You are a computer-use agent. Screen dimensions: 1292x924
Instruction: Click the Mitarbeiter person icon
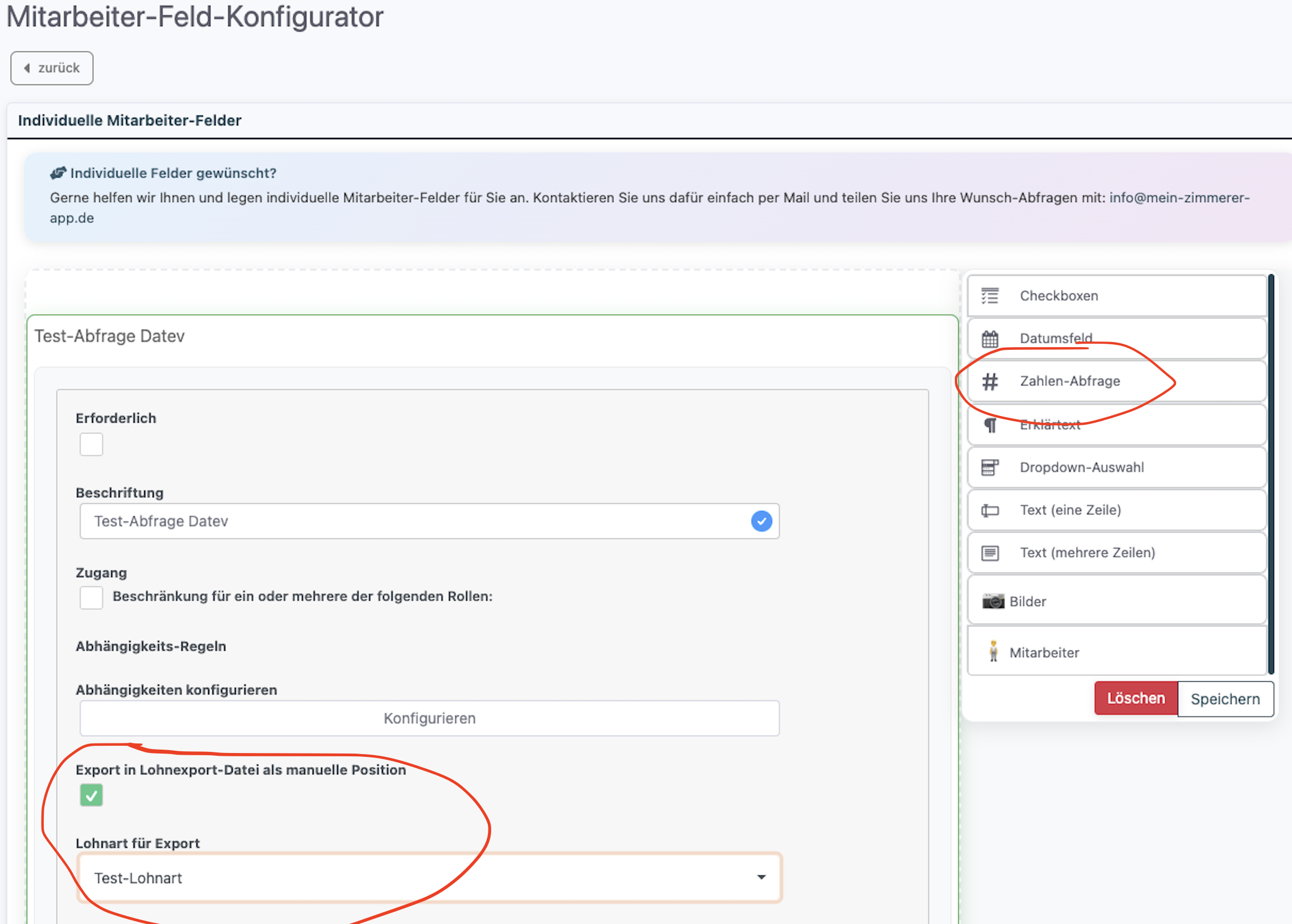pos(993,652)
